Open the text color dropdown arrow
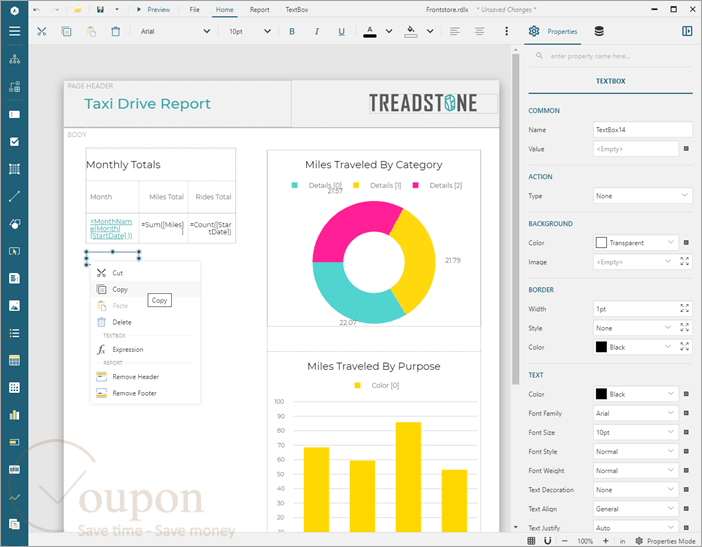Image resolution: width=702 pixels, height=547 pixels. click(389, 31)
